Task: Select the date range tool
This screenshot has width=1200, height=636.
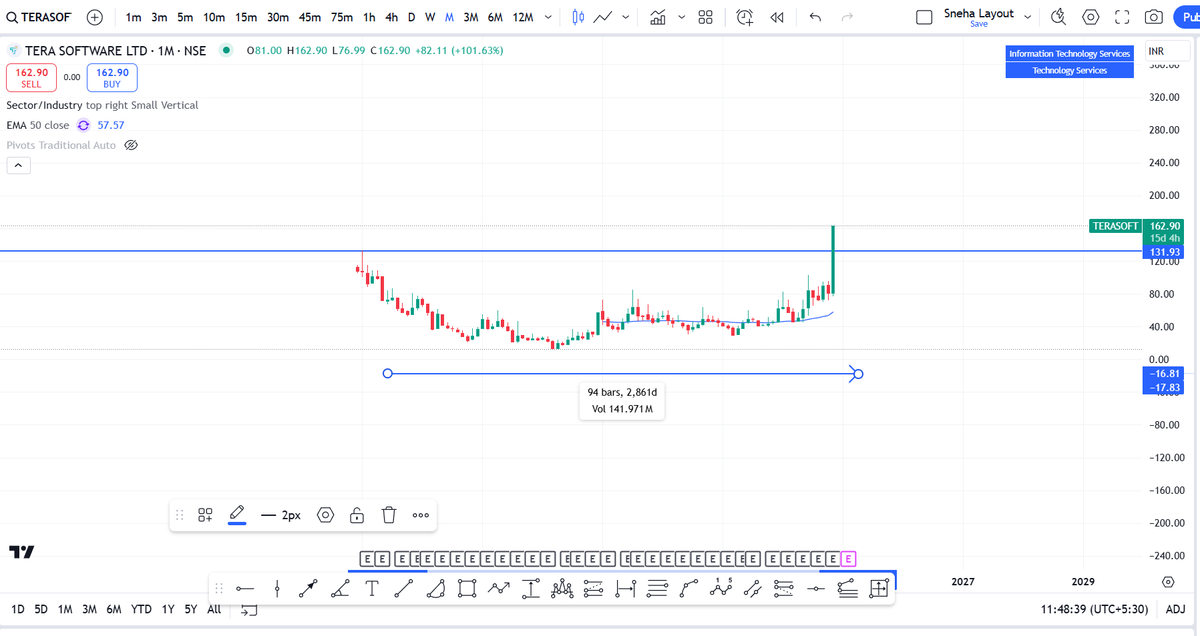Action: pos(626,589)
